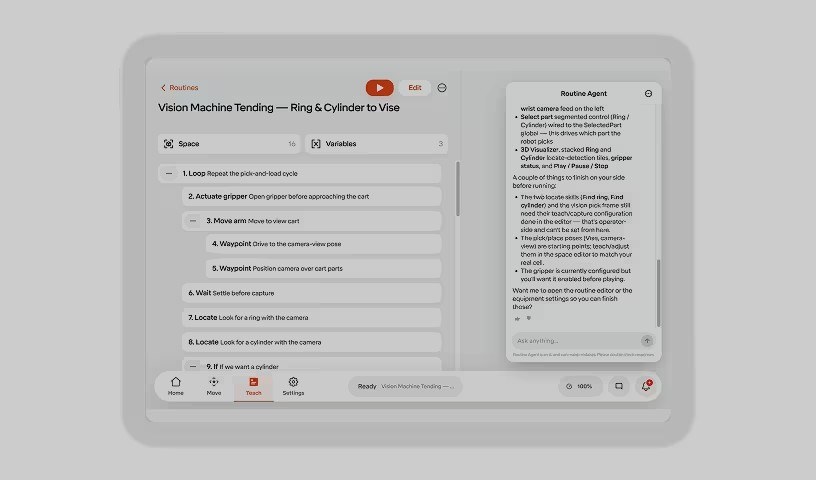816x480 pixels.
Task: Click the Variables [x] icon
Action: point(316,144)
